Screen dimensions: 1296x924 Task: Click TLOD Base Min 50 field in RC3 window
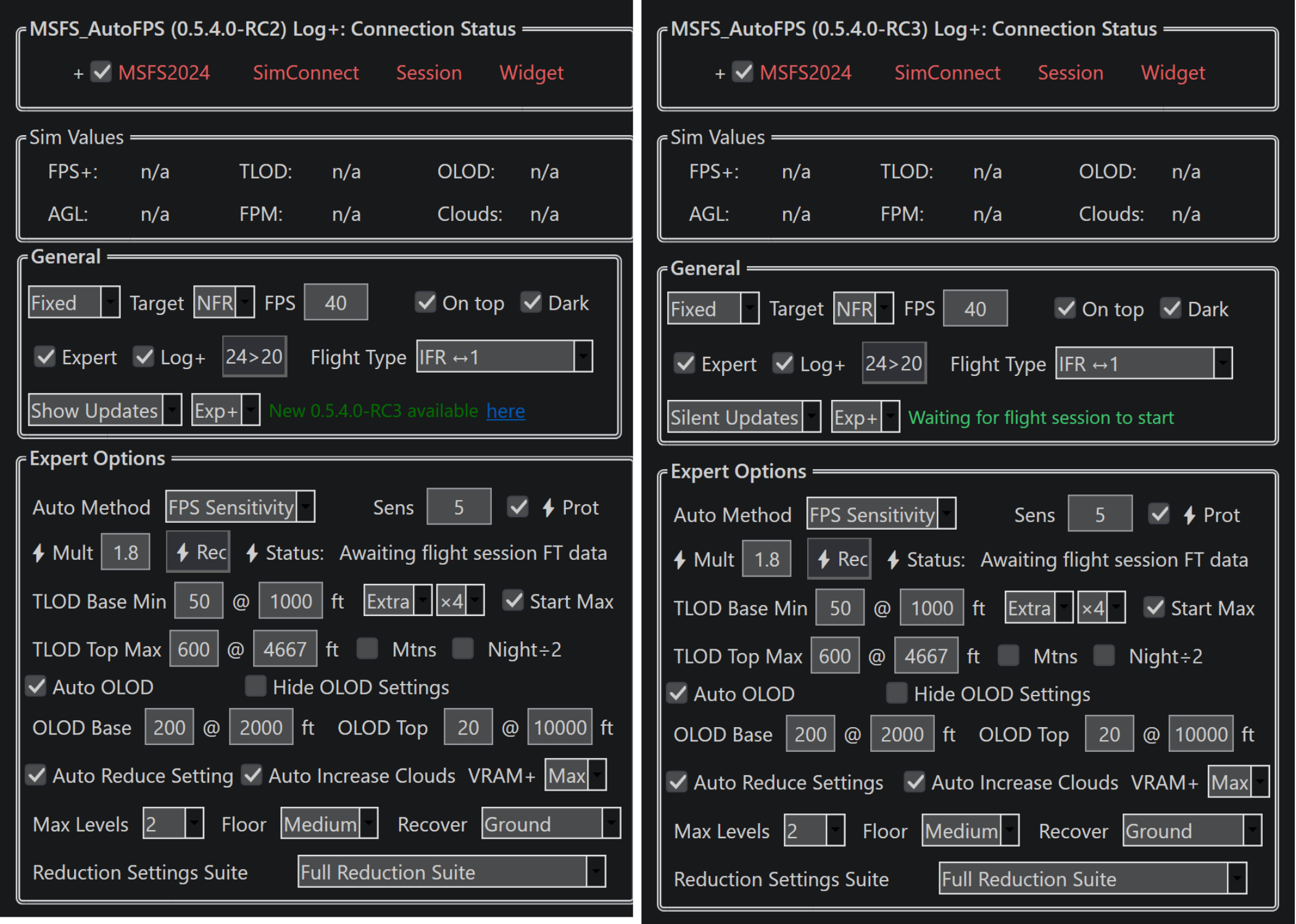840,608
